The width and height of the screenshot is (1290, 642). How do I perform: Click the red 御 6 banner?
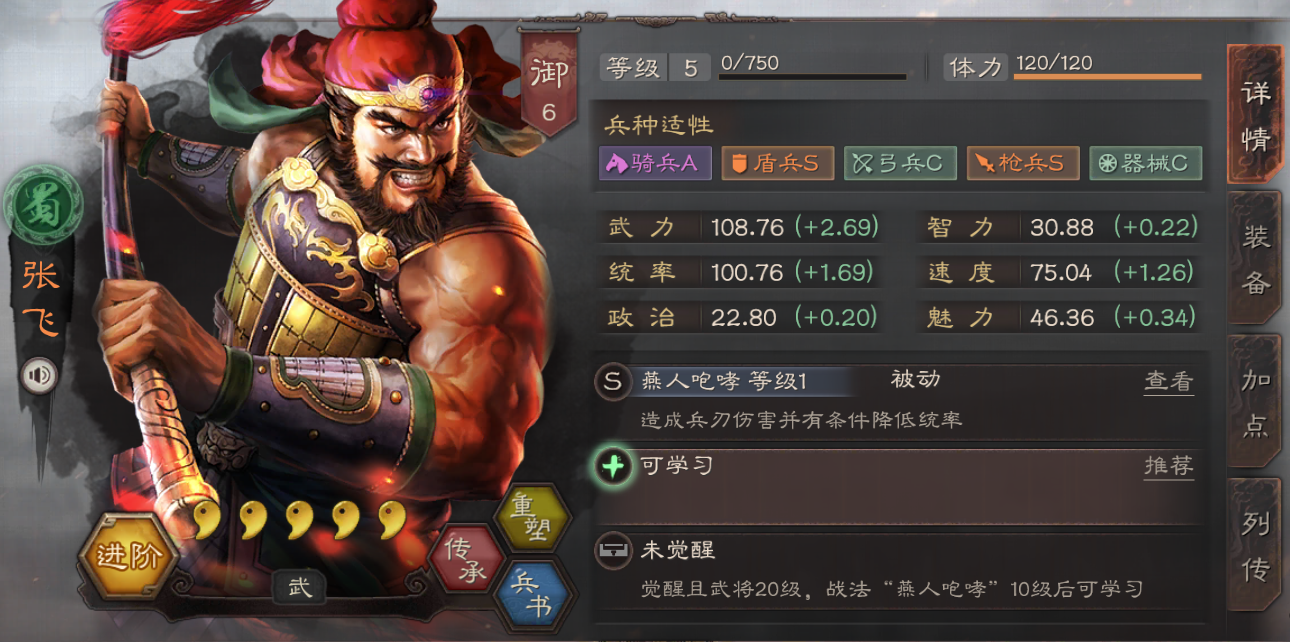point(548,84)
